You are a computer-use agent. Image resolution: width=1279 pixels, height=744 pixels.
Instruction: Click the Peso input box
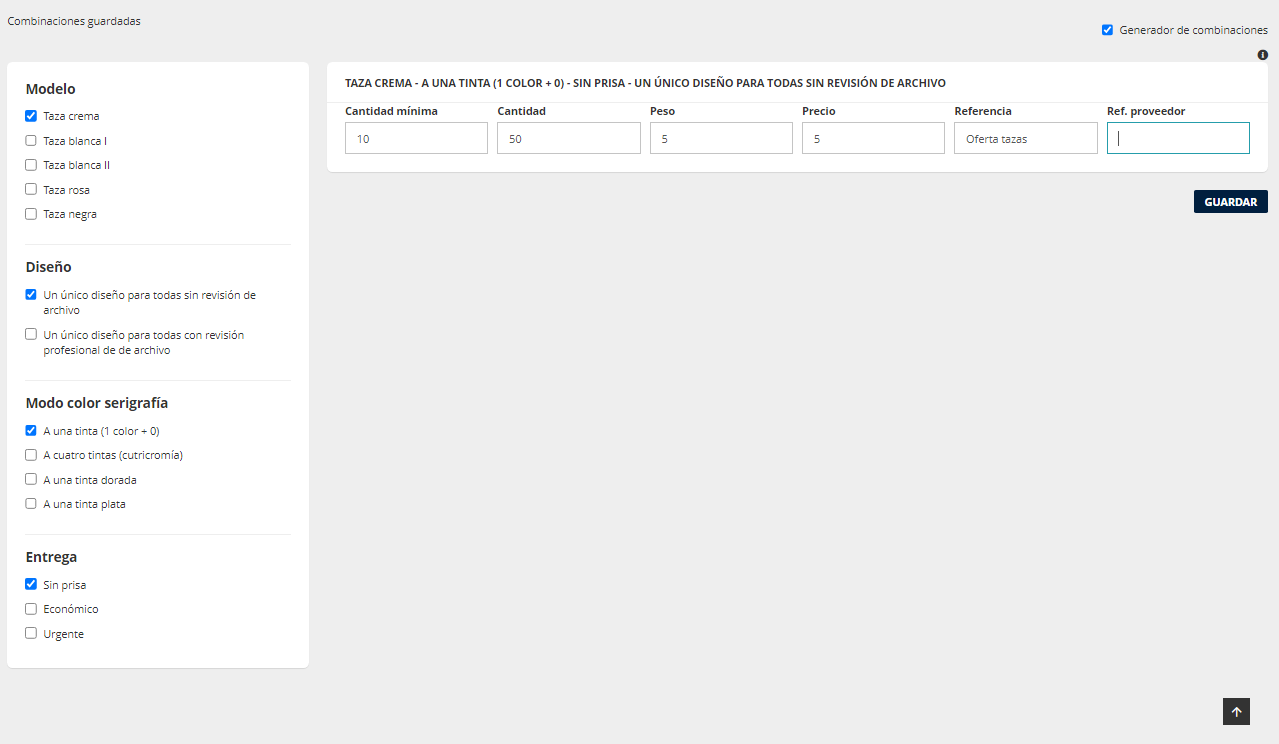tap(720, 139)
